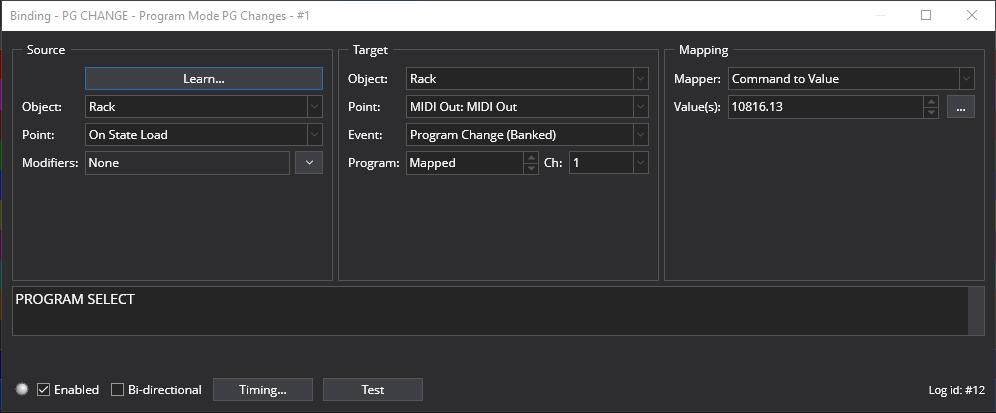Image resolution: width=996 pixels, height=413 pixels.
Task: Expand the Source Point On State Load dropdown
Action: [x=204, y=135]
